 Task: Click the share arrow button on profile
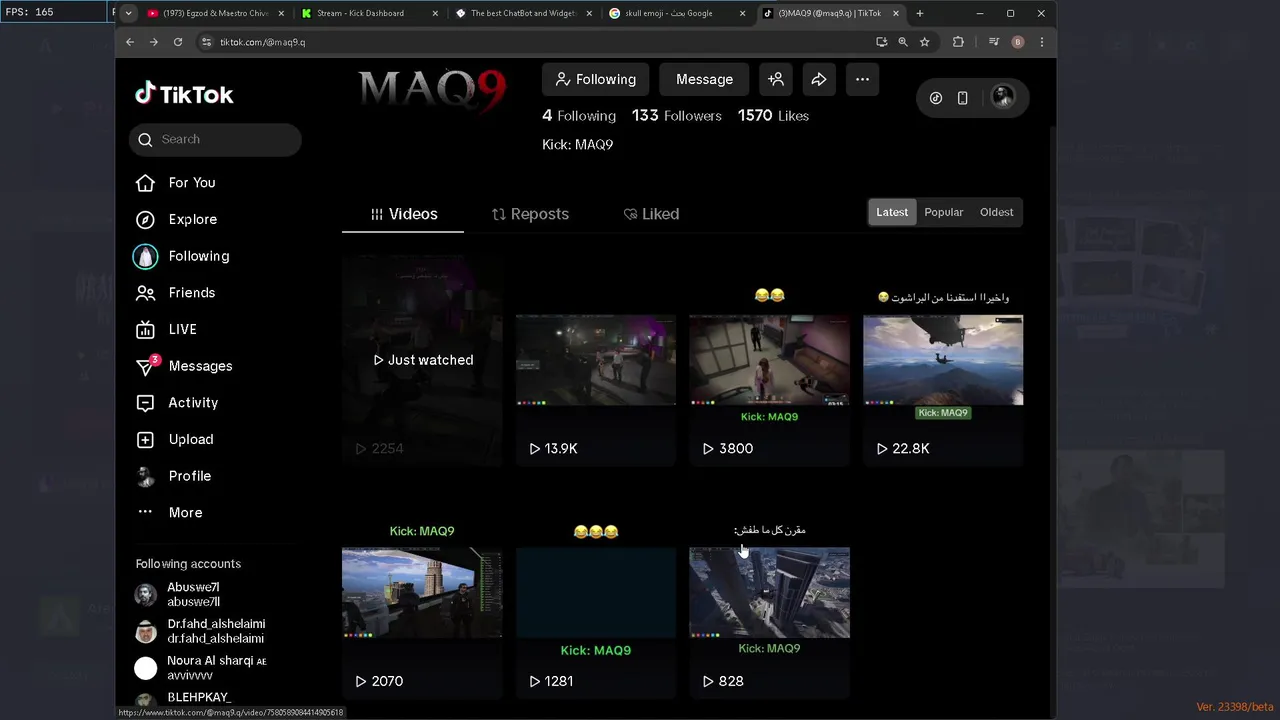819,79
